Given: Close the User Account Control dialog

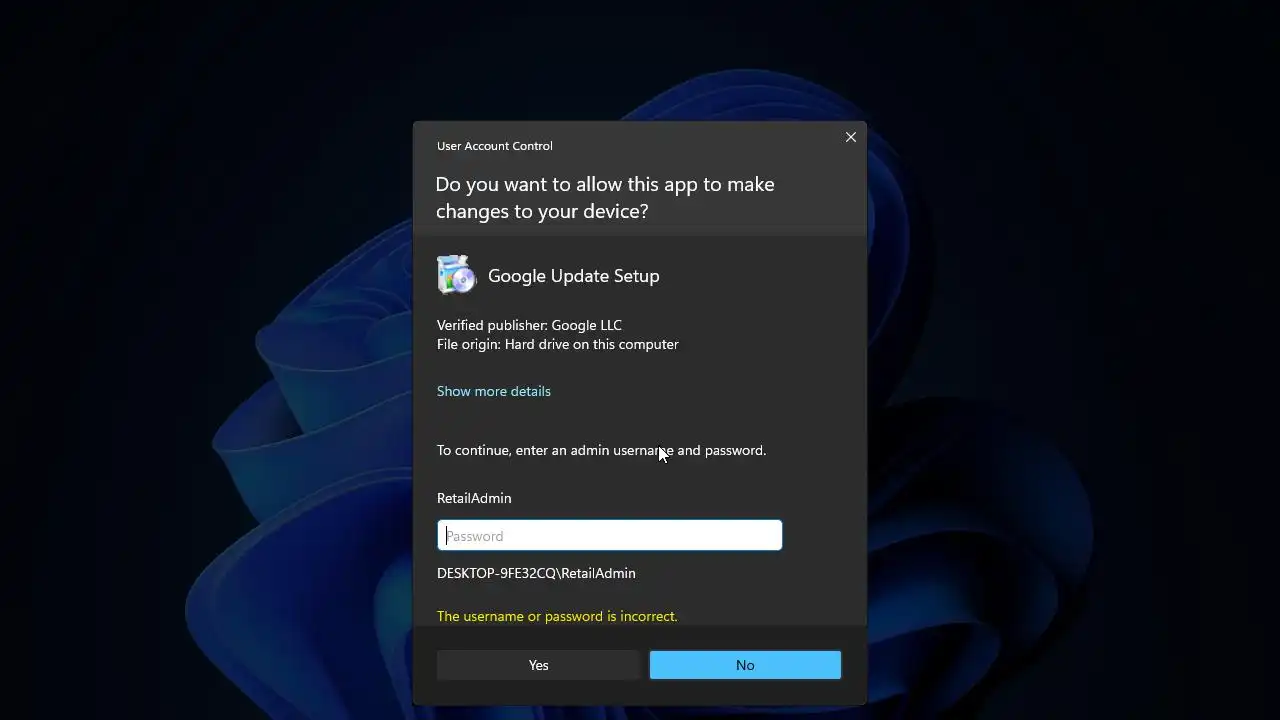Looking at the screenshot, I should point(851,137).
